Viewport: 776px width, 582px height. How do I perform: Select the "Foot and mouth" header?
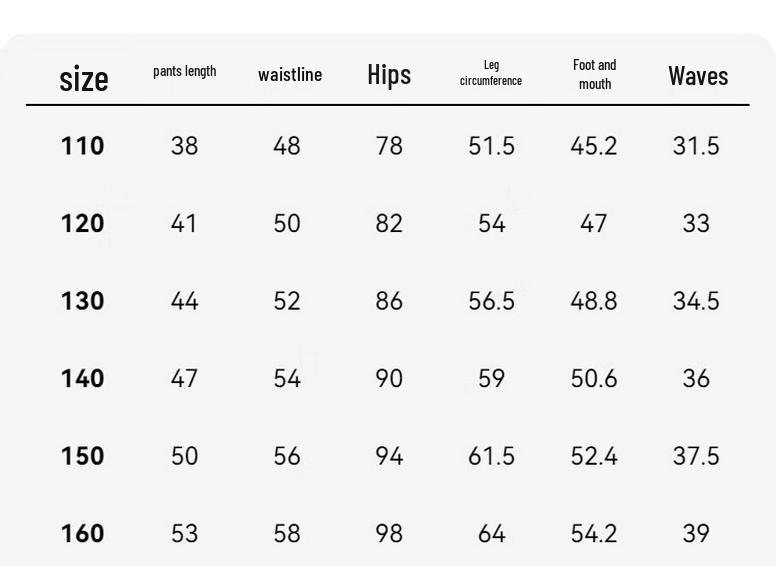[x=594, y=74]
